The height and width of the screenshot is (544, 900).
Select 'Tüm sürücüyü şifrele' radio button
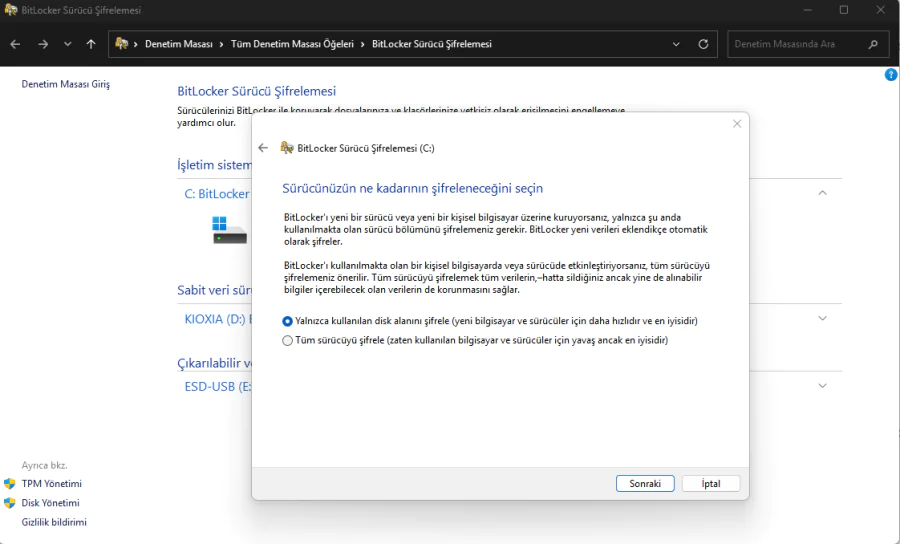288,340
